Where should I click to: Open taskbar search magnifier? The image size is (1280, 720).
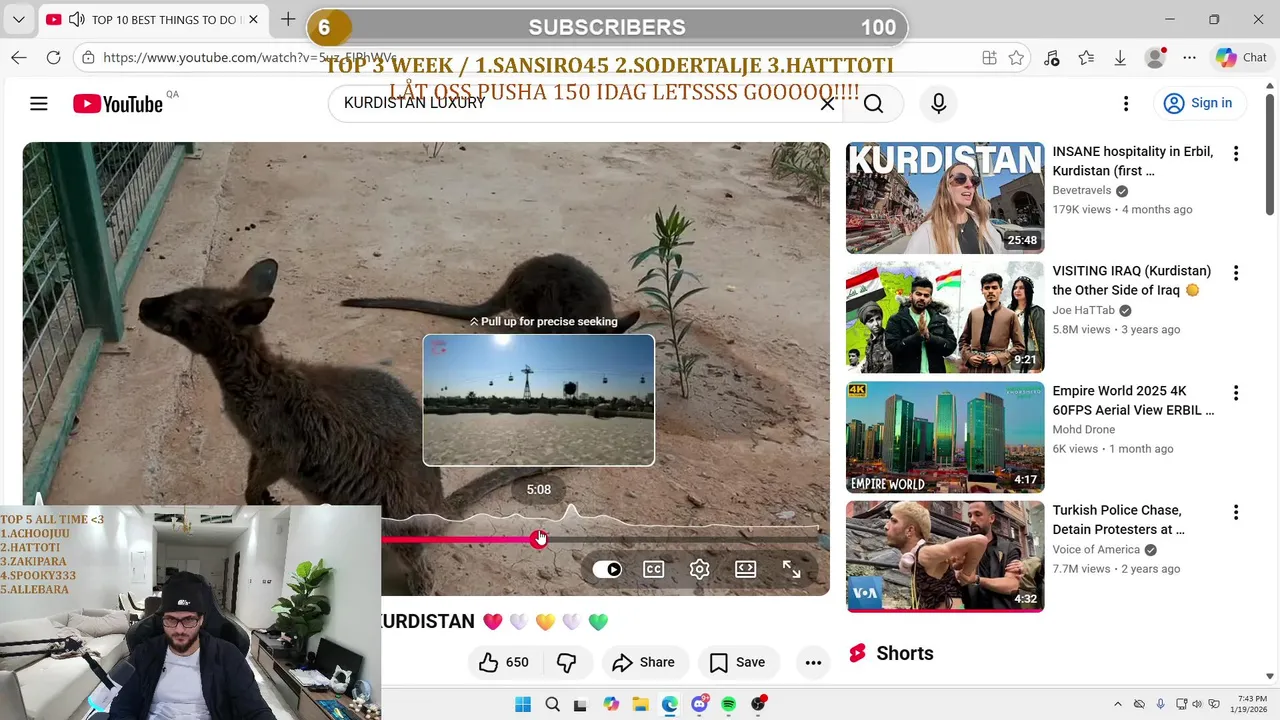point(552,704)
